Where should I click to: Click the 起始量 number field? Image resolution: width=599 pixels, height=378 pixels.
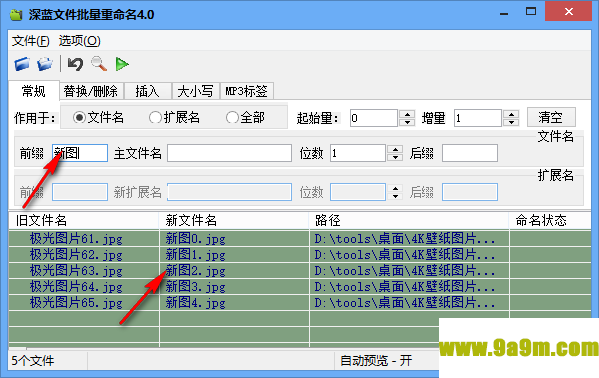374,118
